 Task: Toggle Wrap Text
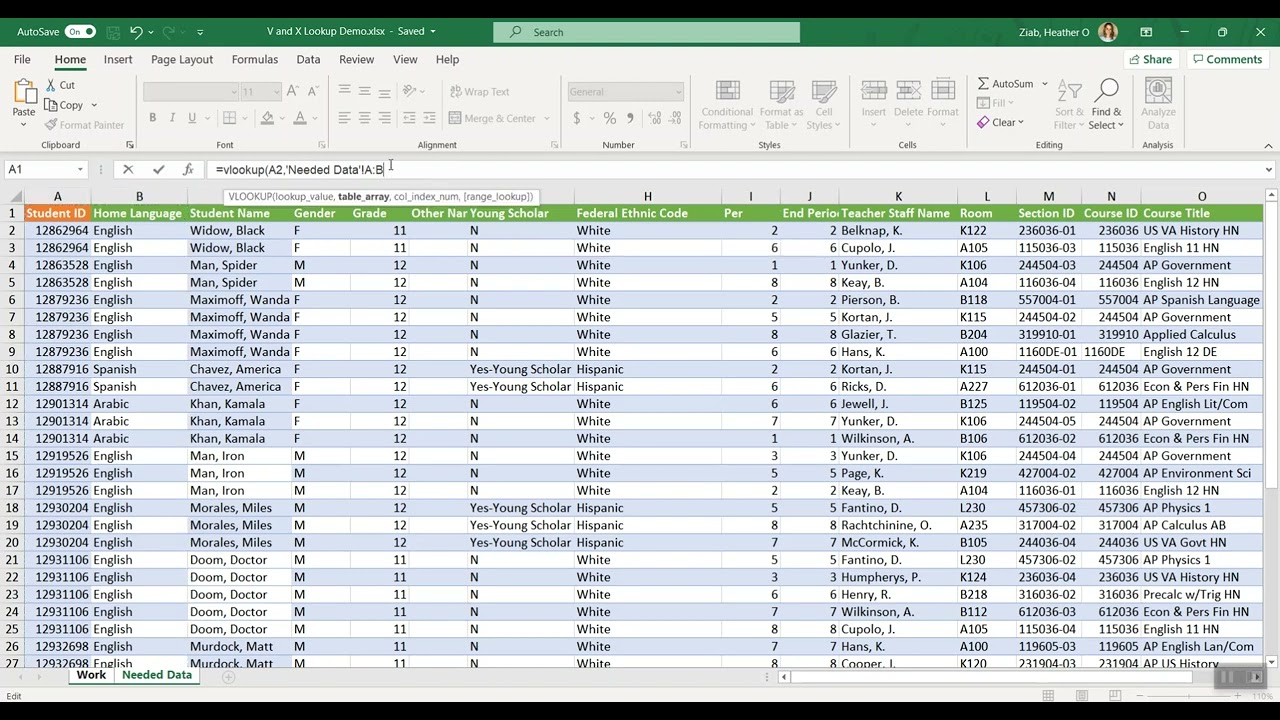(x=481, y=92)
